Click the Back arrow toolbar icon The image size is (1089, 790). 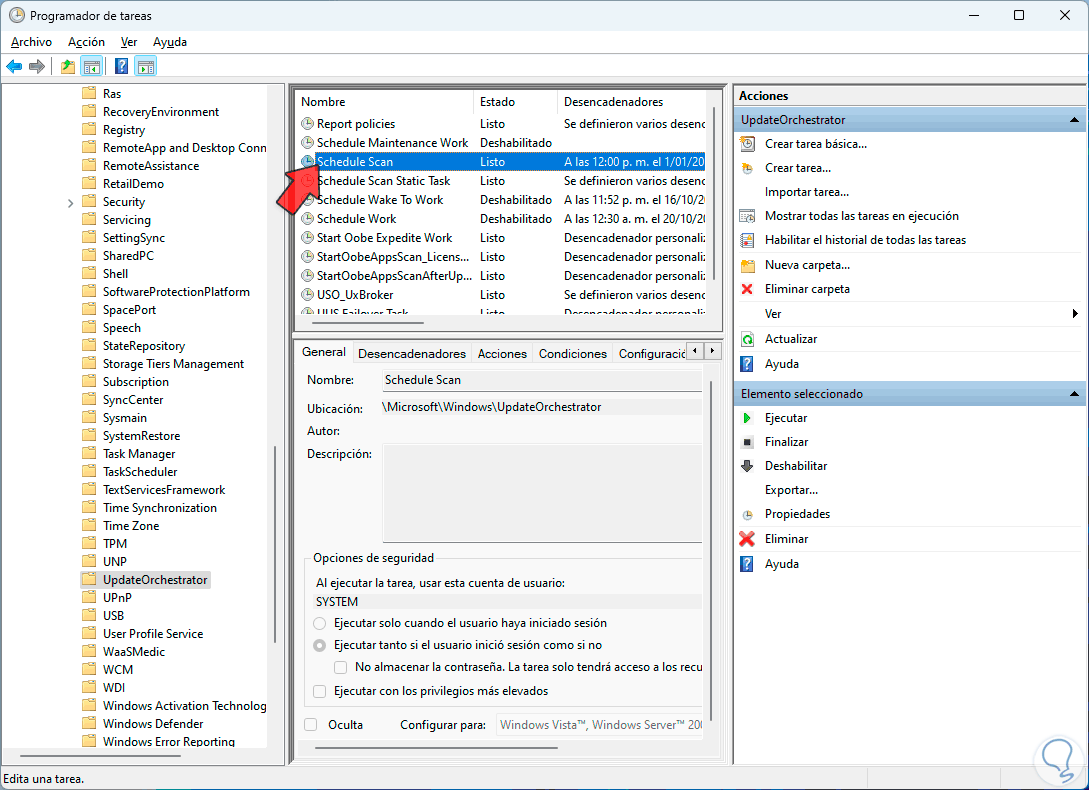tap(14, 67)
